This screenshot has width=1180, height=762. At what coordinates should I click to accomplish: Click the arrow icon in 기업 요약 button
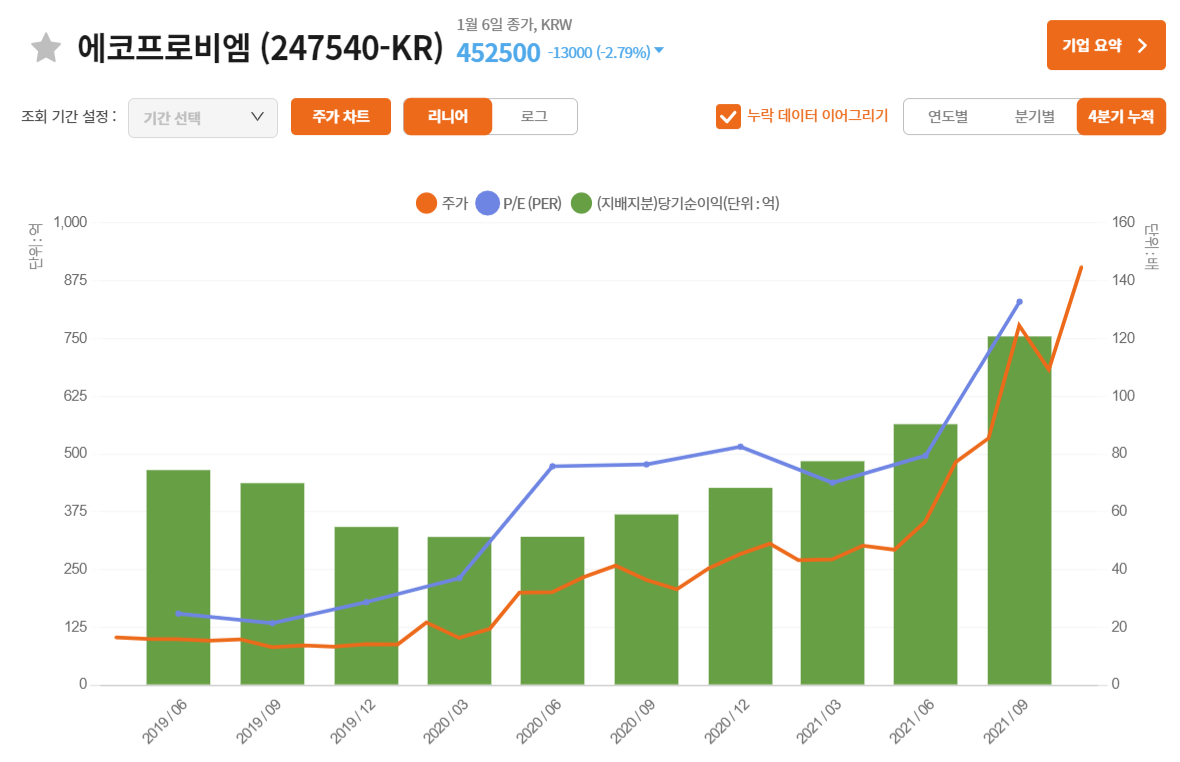coord(1142,46)
